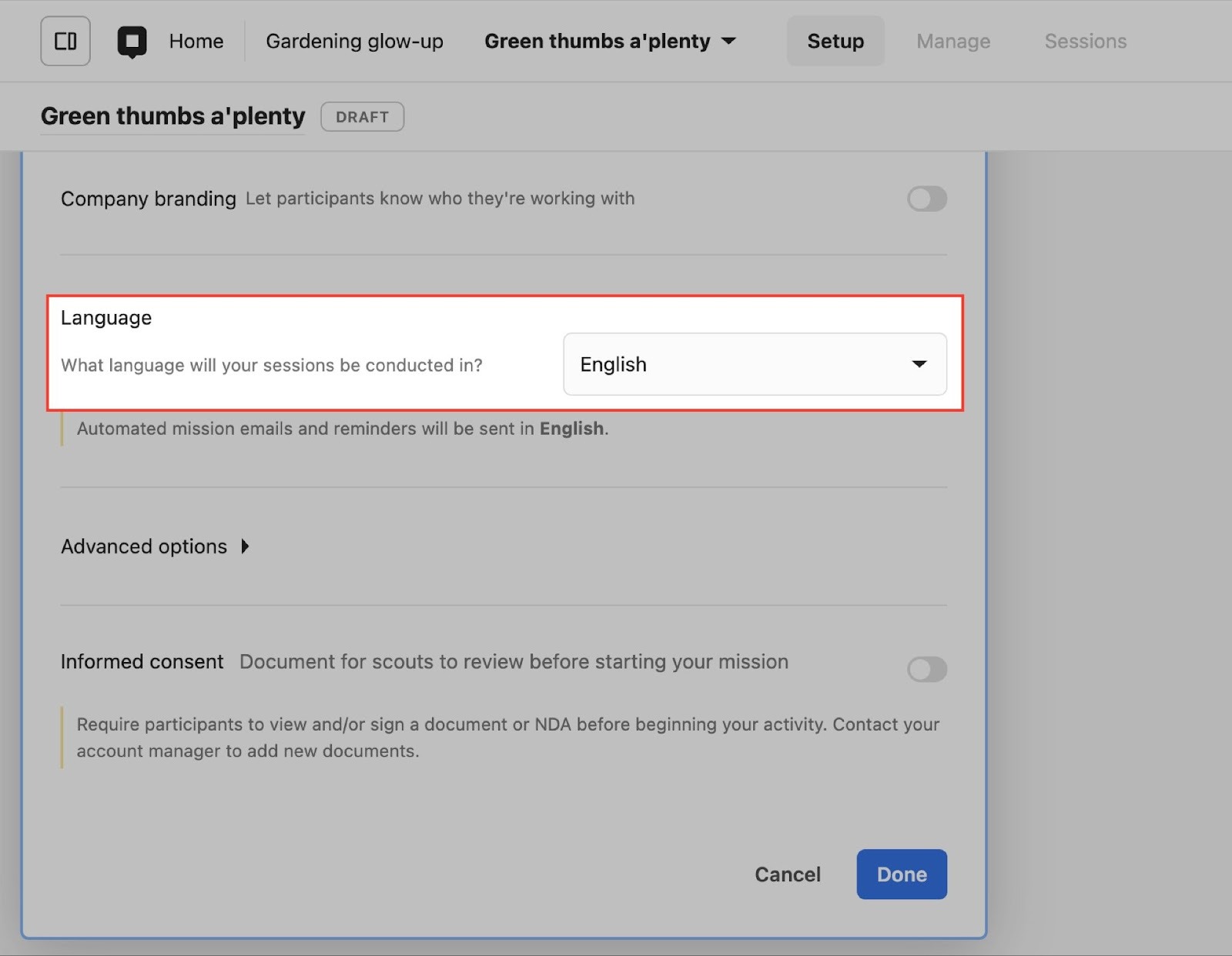This screenshot has height=956, width=1232.
Task: Open the English language dropdown
Action: (x=754, y=364)
